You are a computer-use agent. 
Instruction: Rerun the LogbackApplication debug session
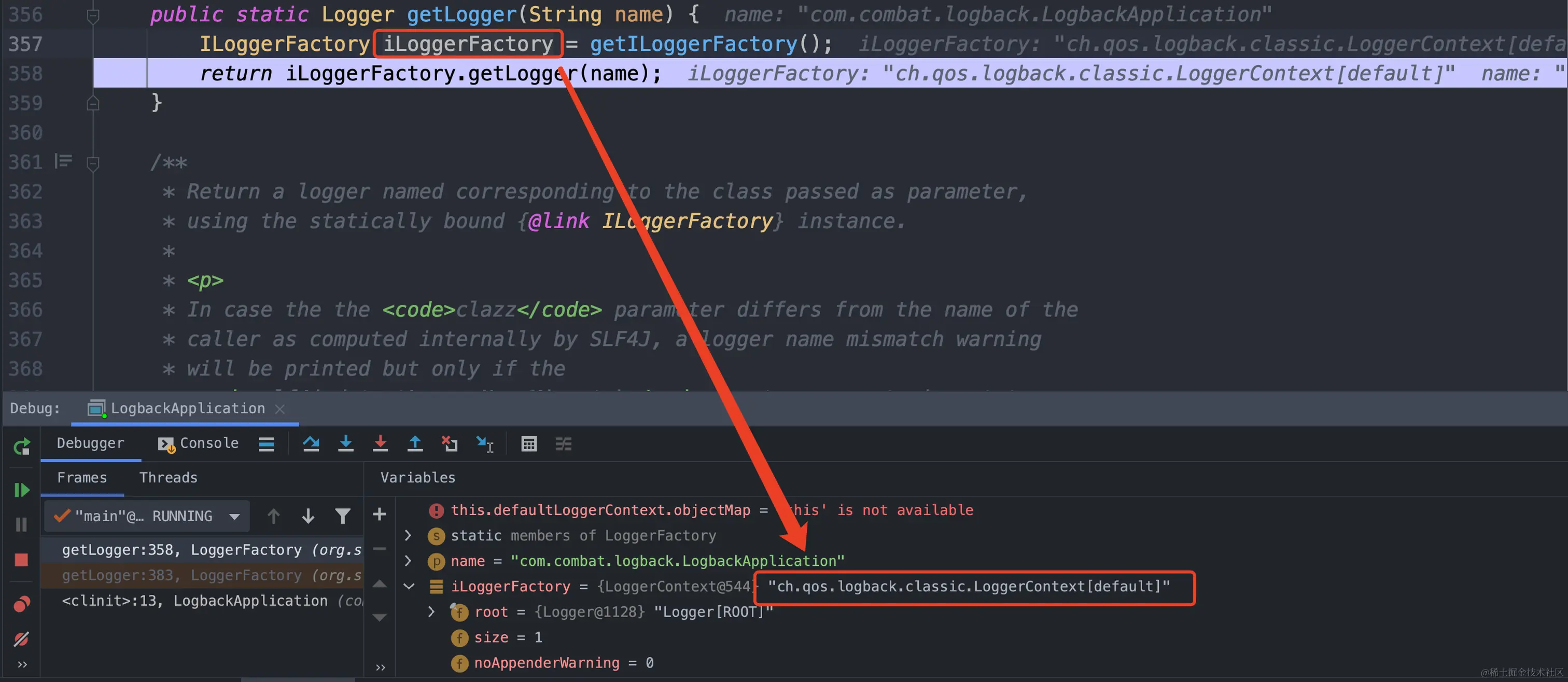(x=21, y=448)
